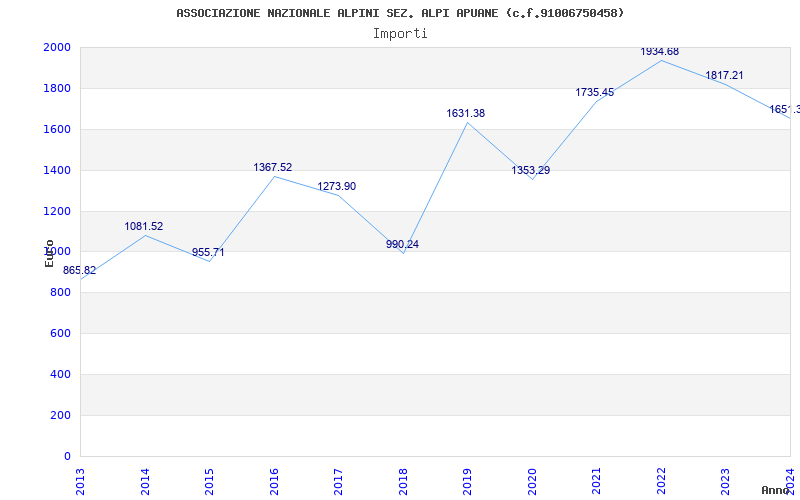Click y-axis value 1800

(57, 88)
